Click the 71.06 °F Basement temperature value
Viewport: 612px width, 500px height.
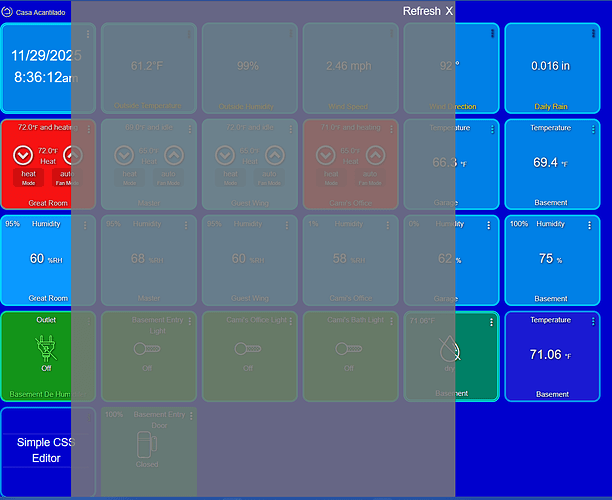pyautogui.click(x=550, y=354)
